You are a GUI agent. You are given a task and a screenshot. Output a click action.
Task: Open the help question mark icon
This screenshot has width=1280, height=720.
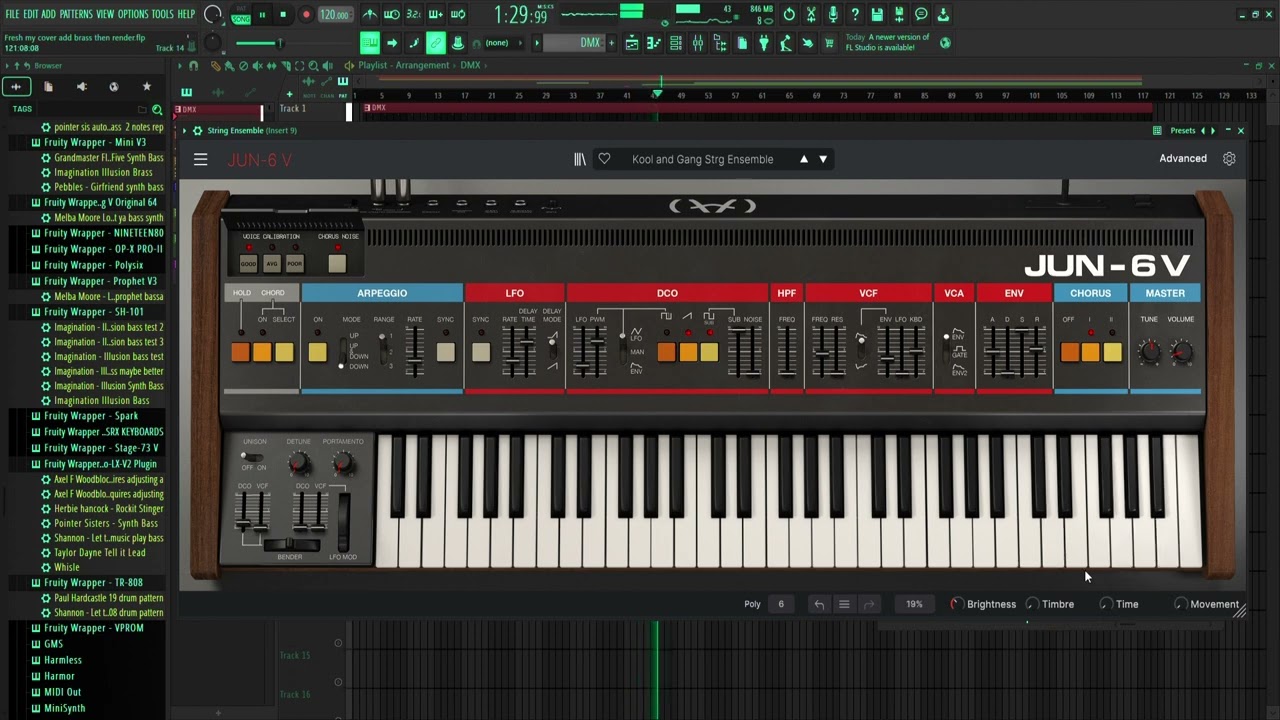[855, 15]
